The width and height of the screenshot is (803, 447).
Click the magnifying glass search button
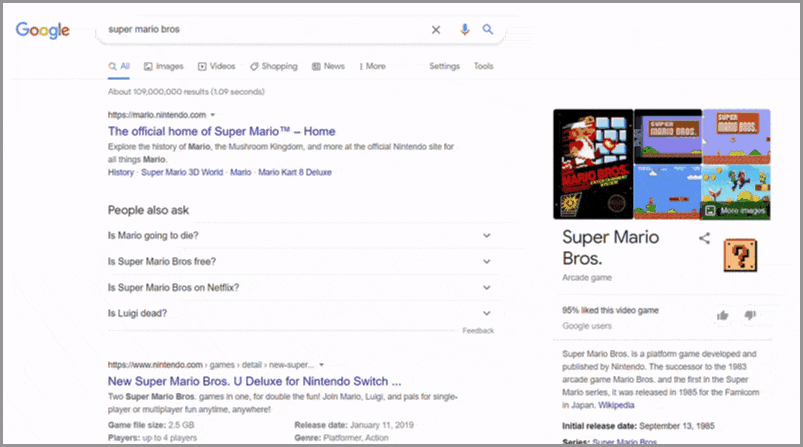(x=488, y=29)
